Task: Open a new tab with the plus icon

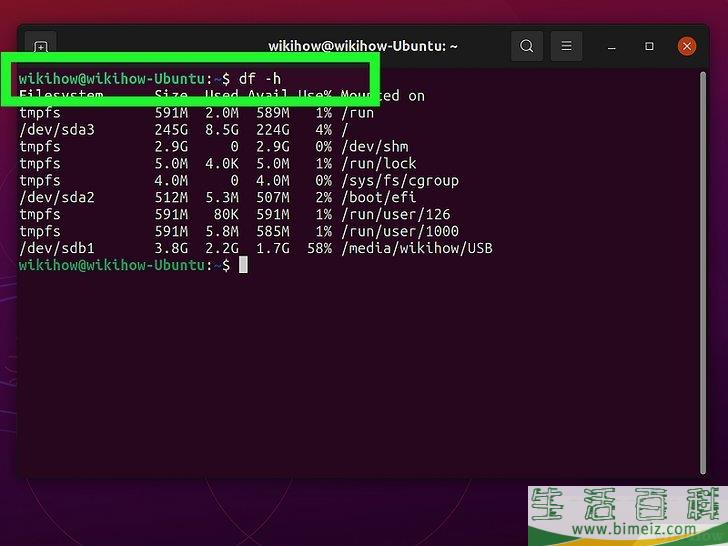Action: point(41,46)
